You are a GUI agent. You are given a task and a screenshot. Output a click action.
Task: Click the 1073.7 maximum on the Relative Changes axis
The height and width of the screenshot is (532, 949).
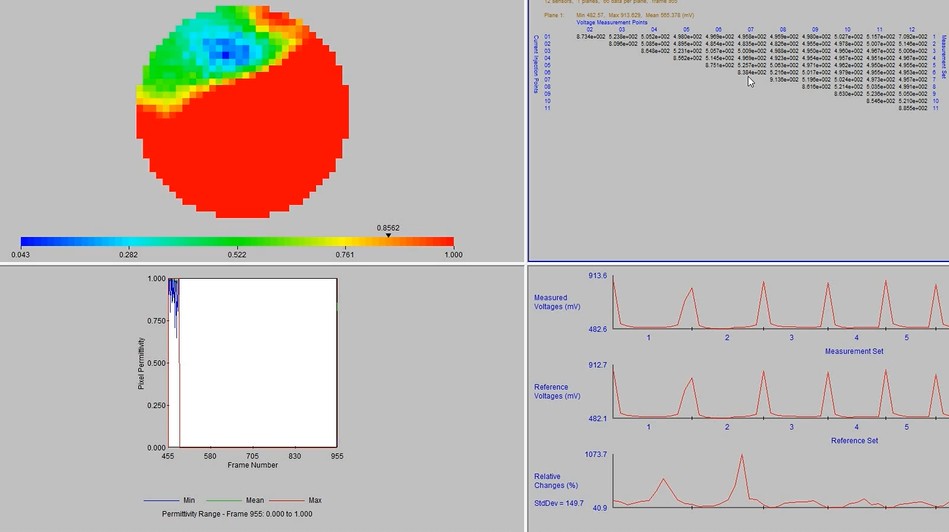click(596, 455)
